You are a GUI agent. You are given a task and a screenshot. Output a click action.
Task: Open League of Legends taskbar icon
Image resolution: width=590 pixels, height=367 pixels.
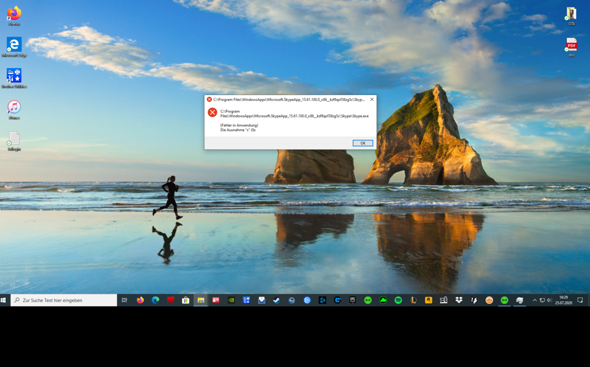coord(413,300)
